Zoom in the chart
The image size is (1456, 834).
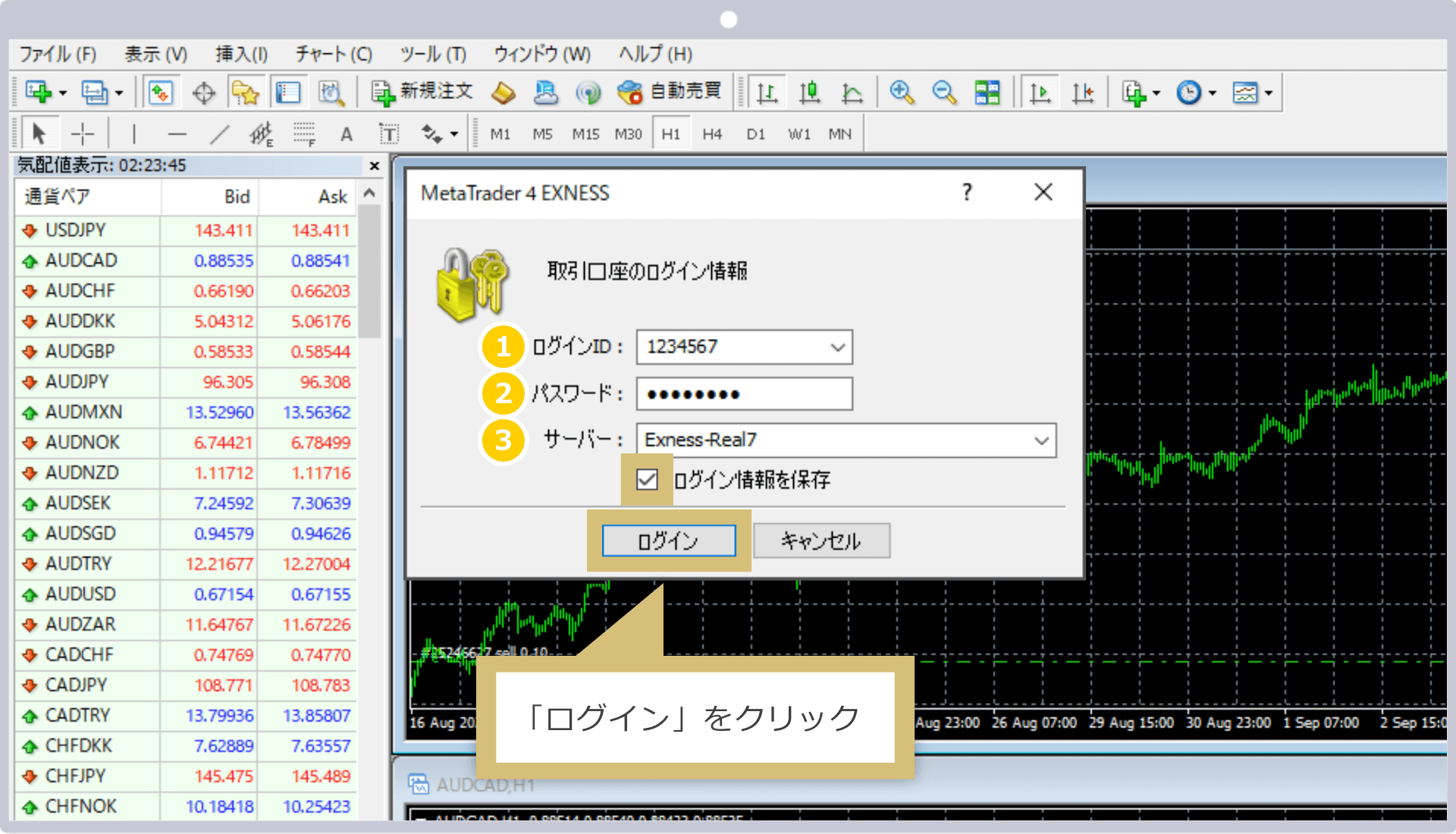(x=902, y=92)
